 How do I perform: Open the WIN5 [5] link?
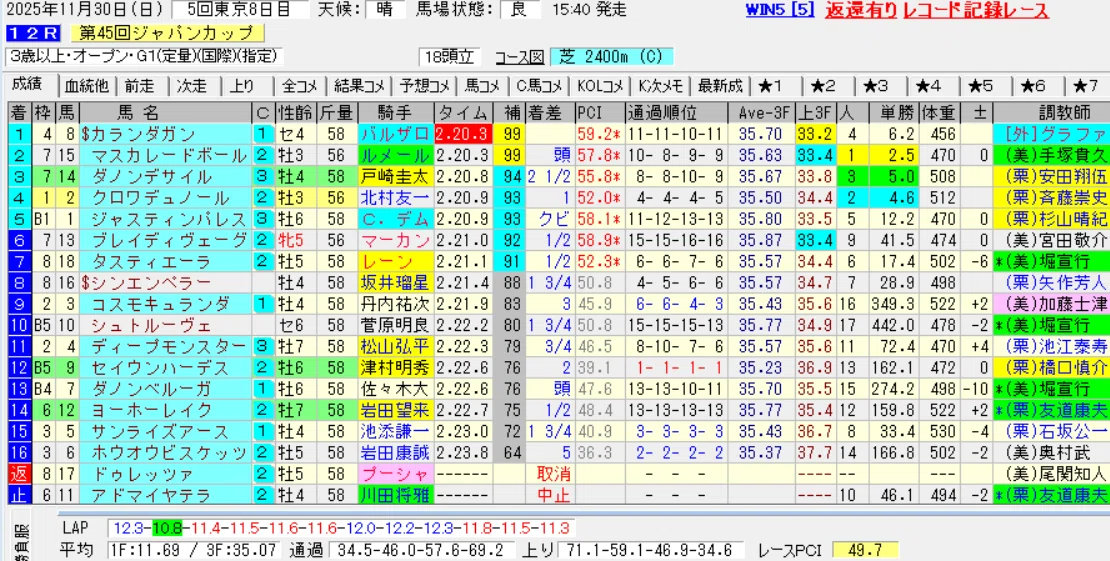[x=780, y=10]
